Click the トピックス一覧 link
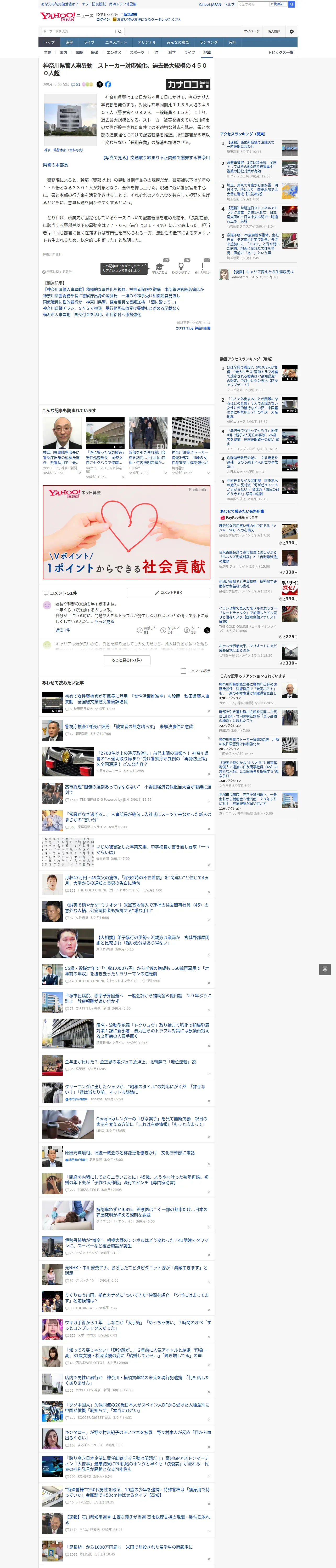336x1568 pixels. [x=281, y=52]
